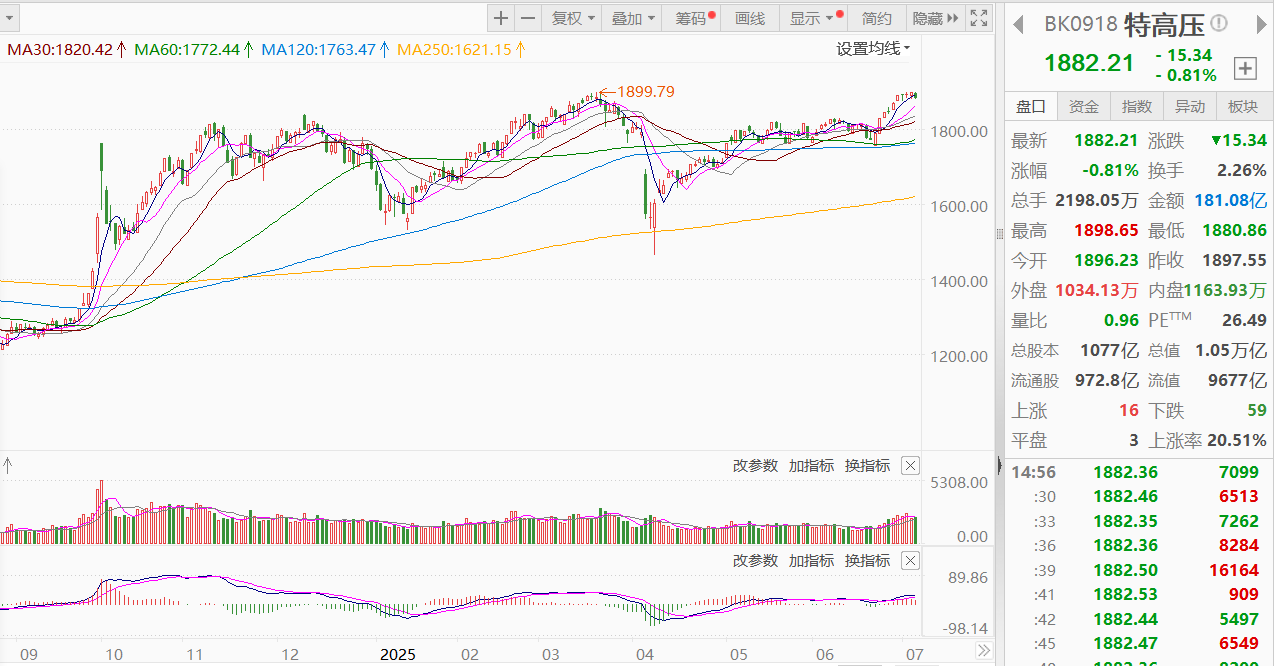Select the 板块 tab
The width and height of the screenshot is (1274, 666).
[1243, 107]
